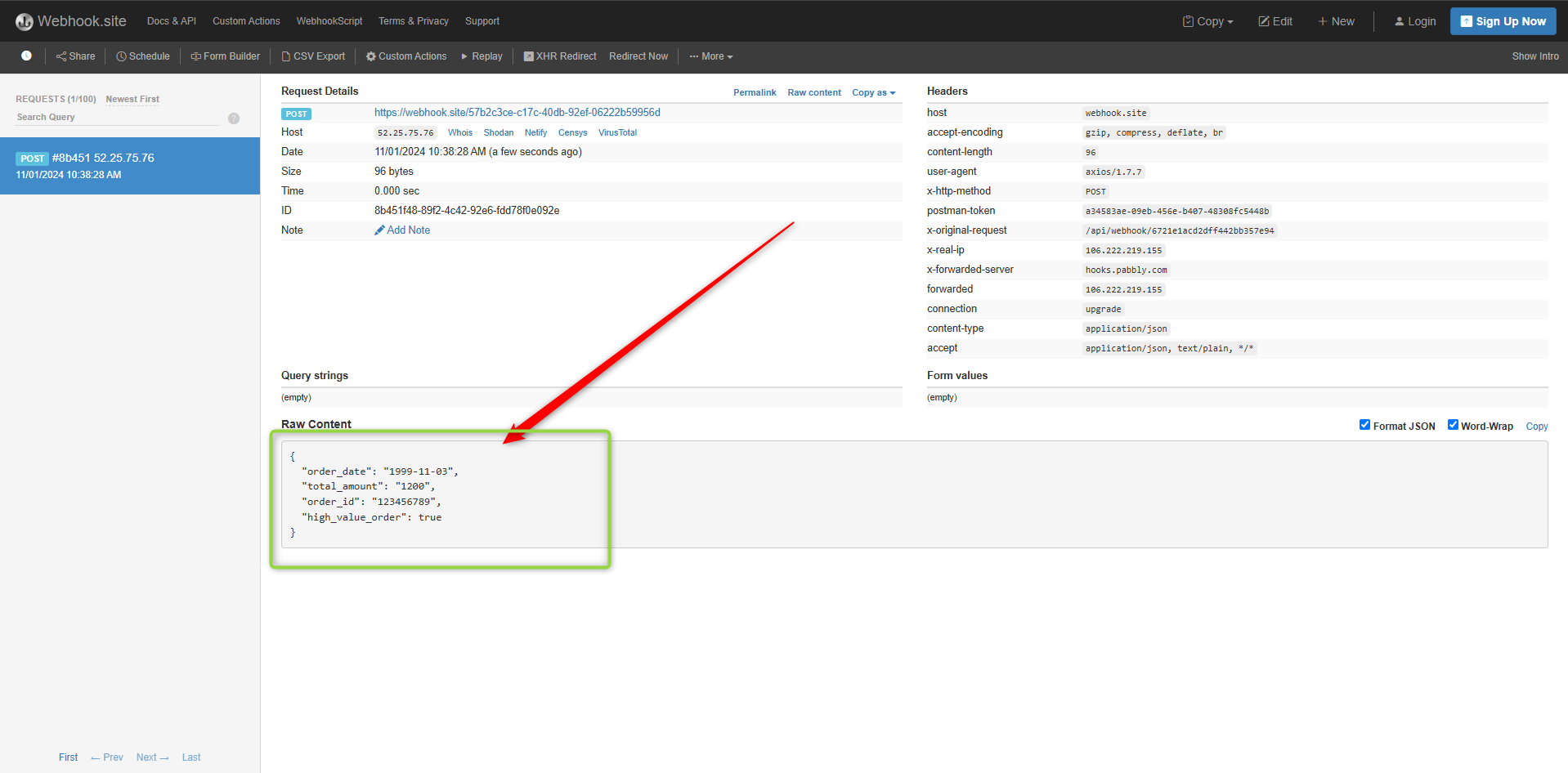
Task: Toggle the Newest First sort order
Action: pyautogui.click(x=132, y=99)
